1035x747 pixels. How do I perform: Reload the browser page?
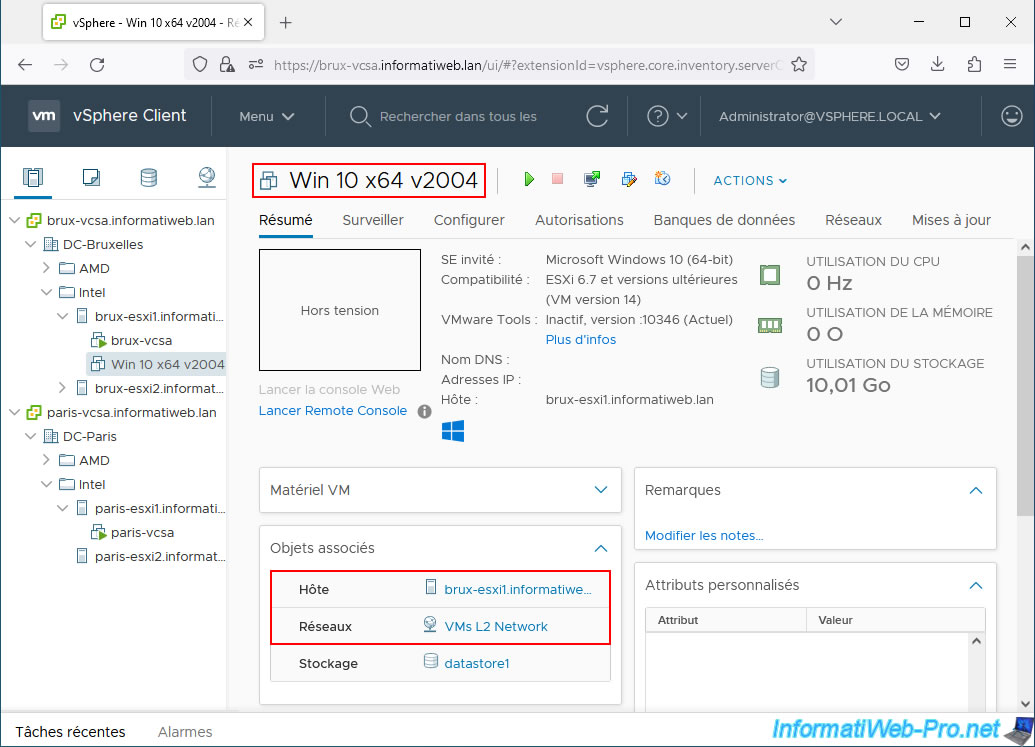pyautogui.click(x=97, y=65)
